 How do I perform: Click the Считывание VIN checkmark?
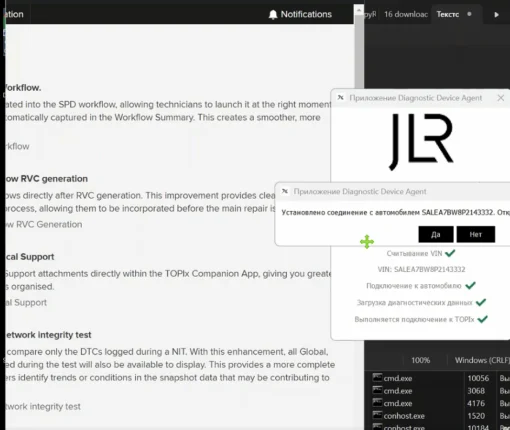coord(450,253)
